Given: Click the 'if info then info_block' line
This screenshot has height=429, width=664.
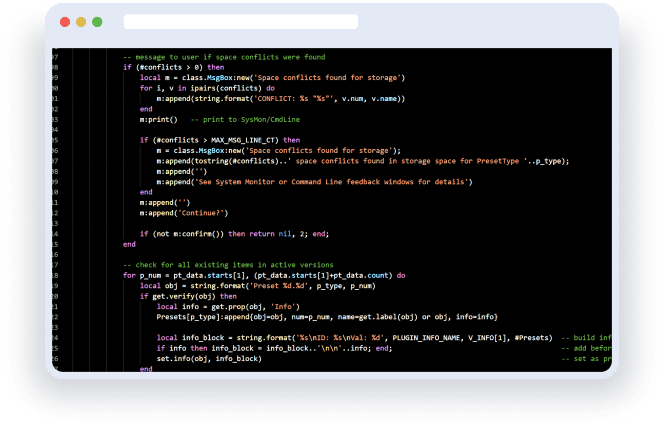Looking at the screenshot, I should tap(274, 348).
